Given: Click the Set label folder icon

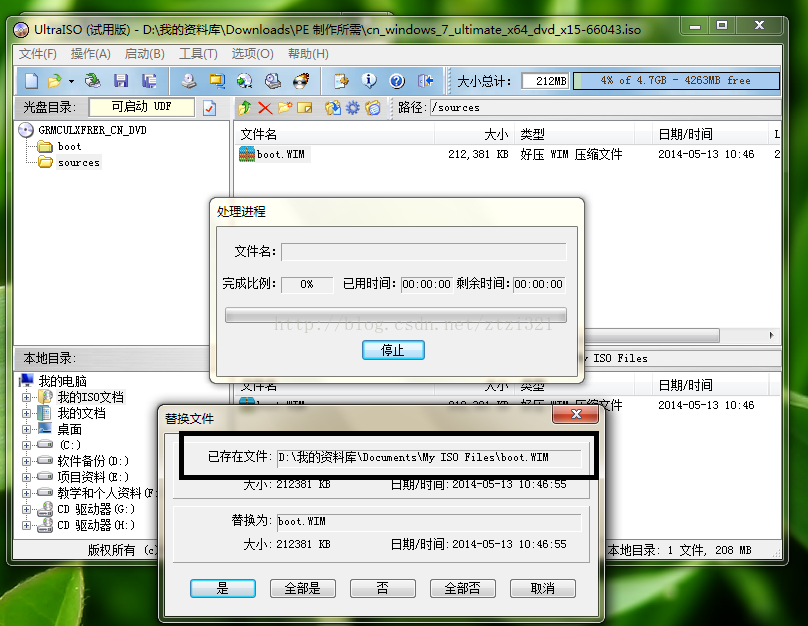Looking at the screenshot, I should (373, 108).
